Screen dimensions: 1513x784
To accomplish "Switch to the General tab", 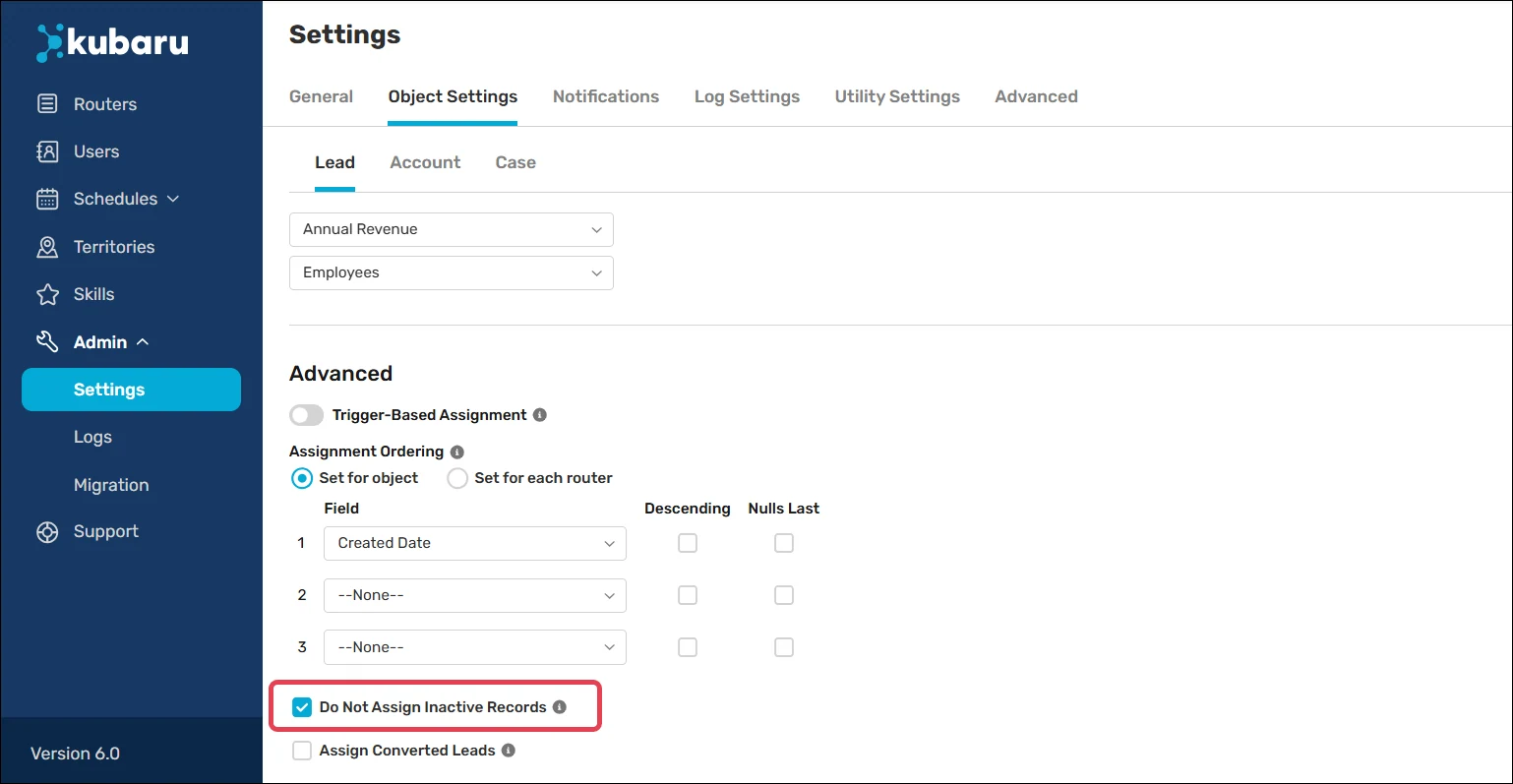I will coord(321,96).
